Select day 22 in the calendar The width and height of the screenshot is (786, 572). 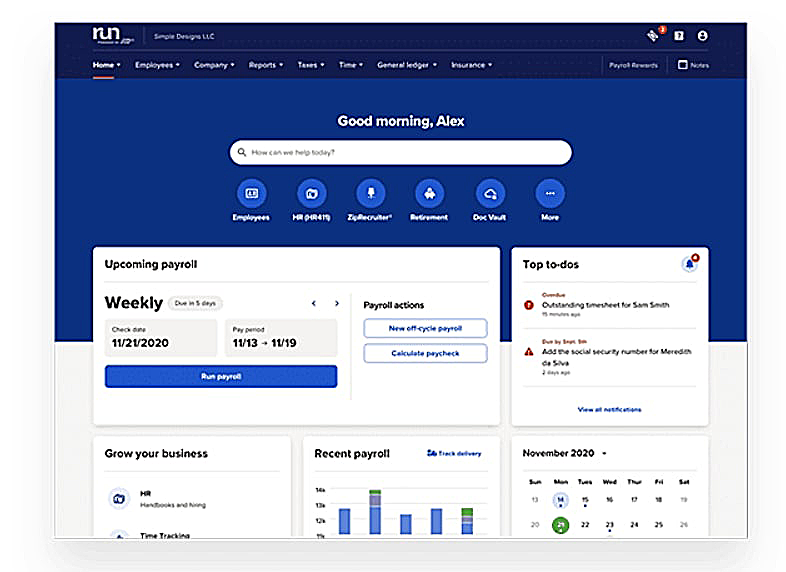585,525
